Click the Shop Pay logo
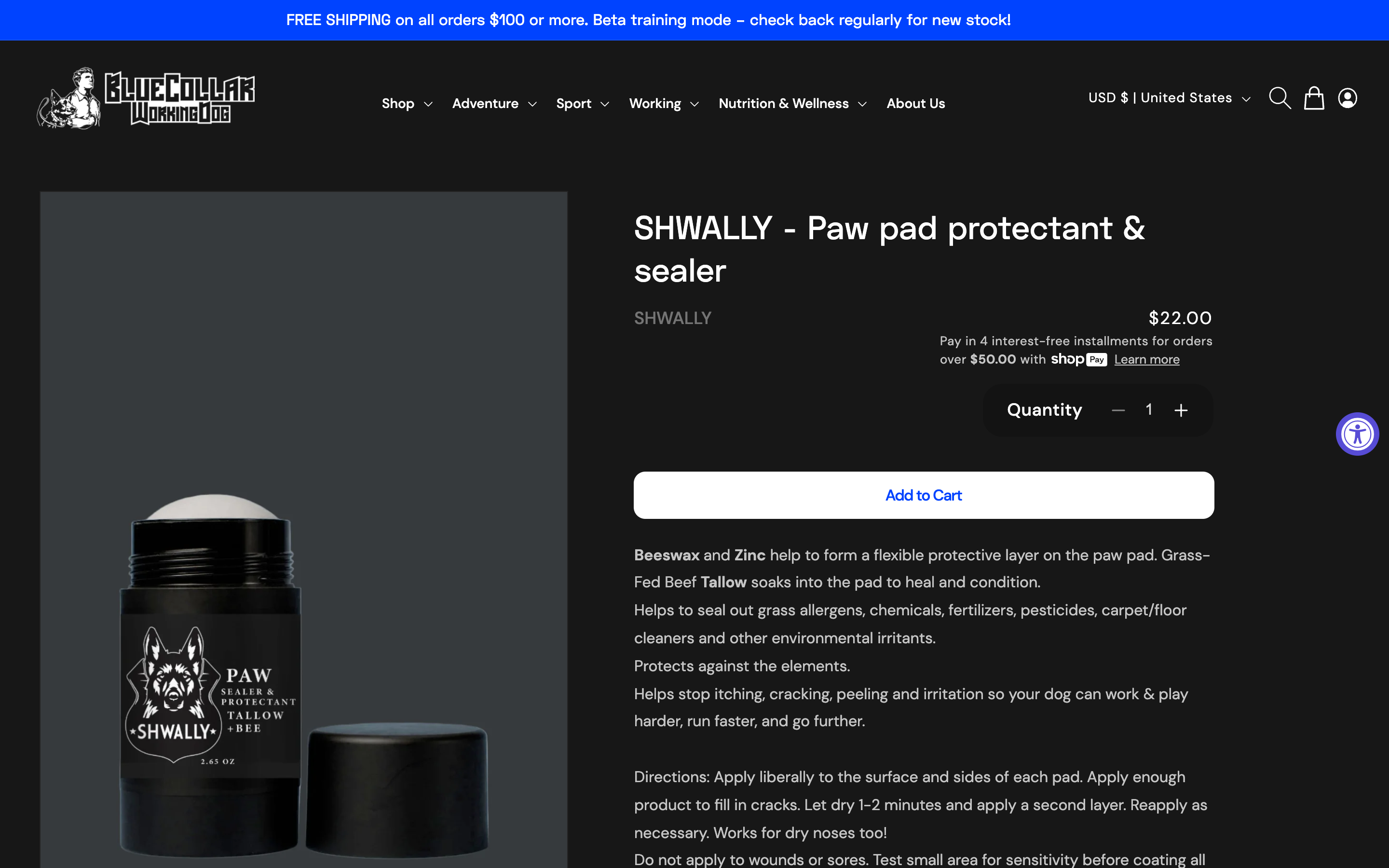The width and height of the screenshot is (1389, 868). point(1079,359)
